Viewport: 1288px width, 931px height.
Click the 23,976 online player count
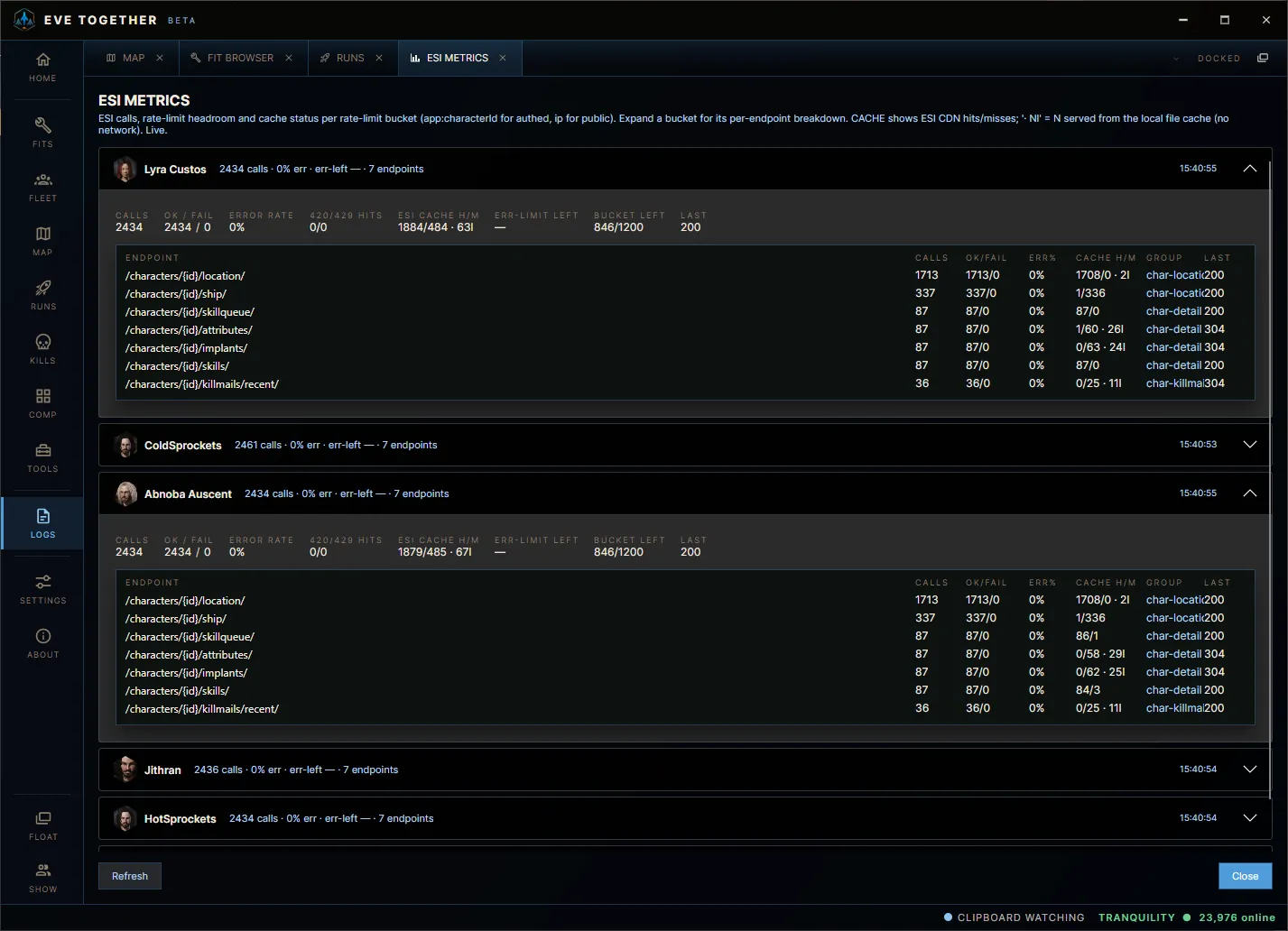coord(1237,917)
